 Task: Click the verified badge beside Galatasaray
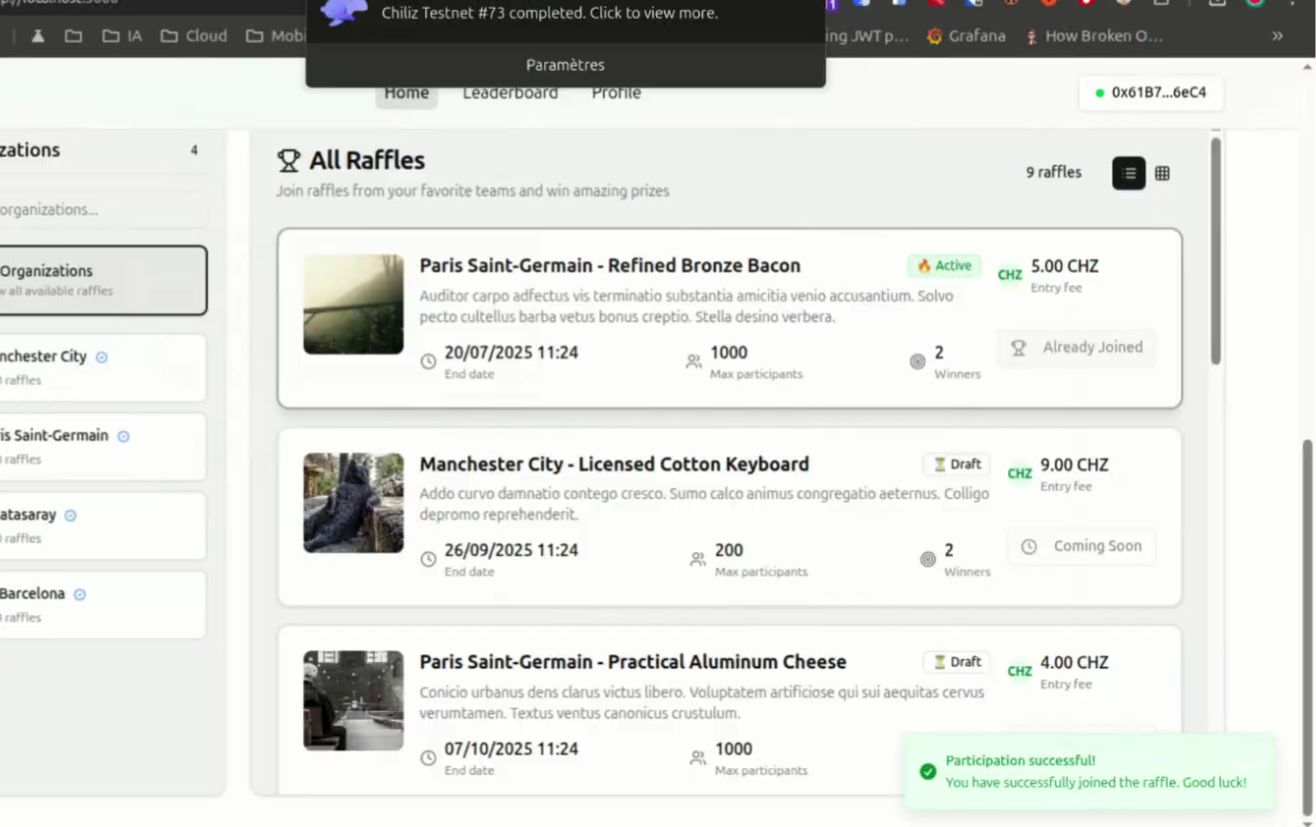click(70, 514)
